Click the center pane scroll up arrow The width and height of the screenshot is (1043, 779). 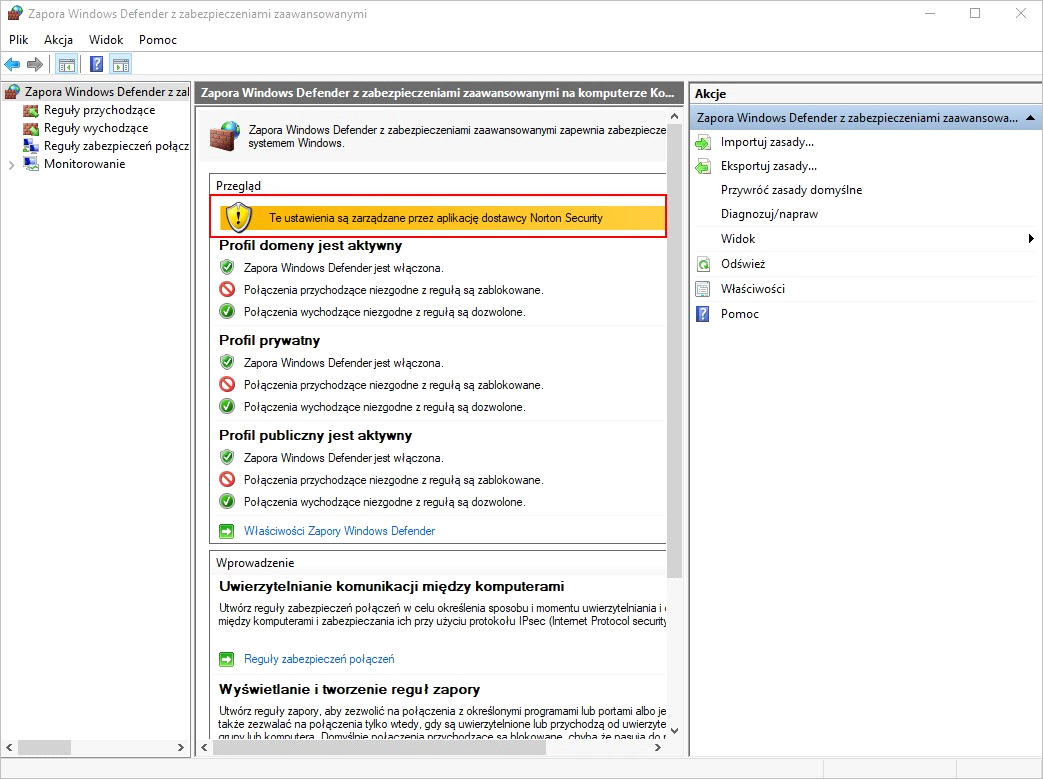pos(674,116)
